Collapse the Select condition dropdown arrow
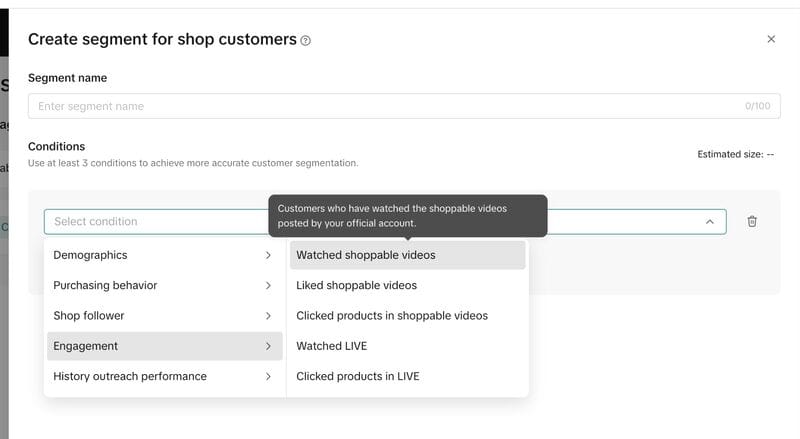This screenshot has height=439, width=800. 709,221
